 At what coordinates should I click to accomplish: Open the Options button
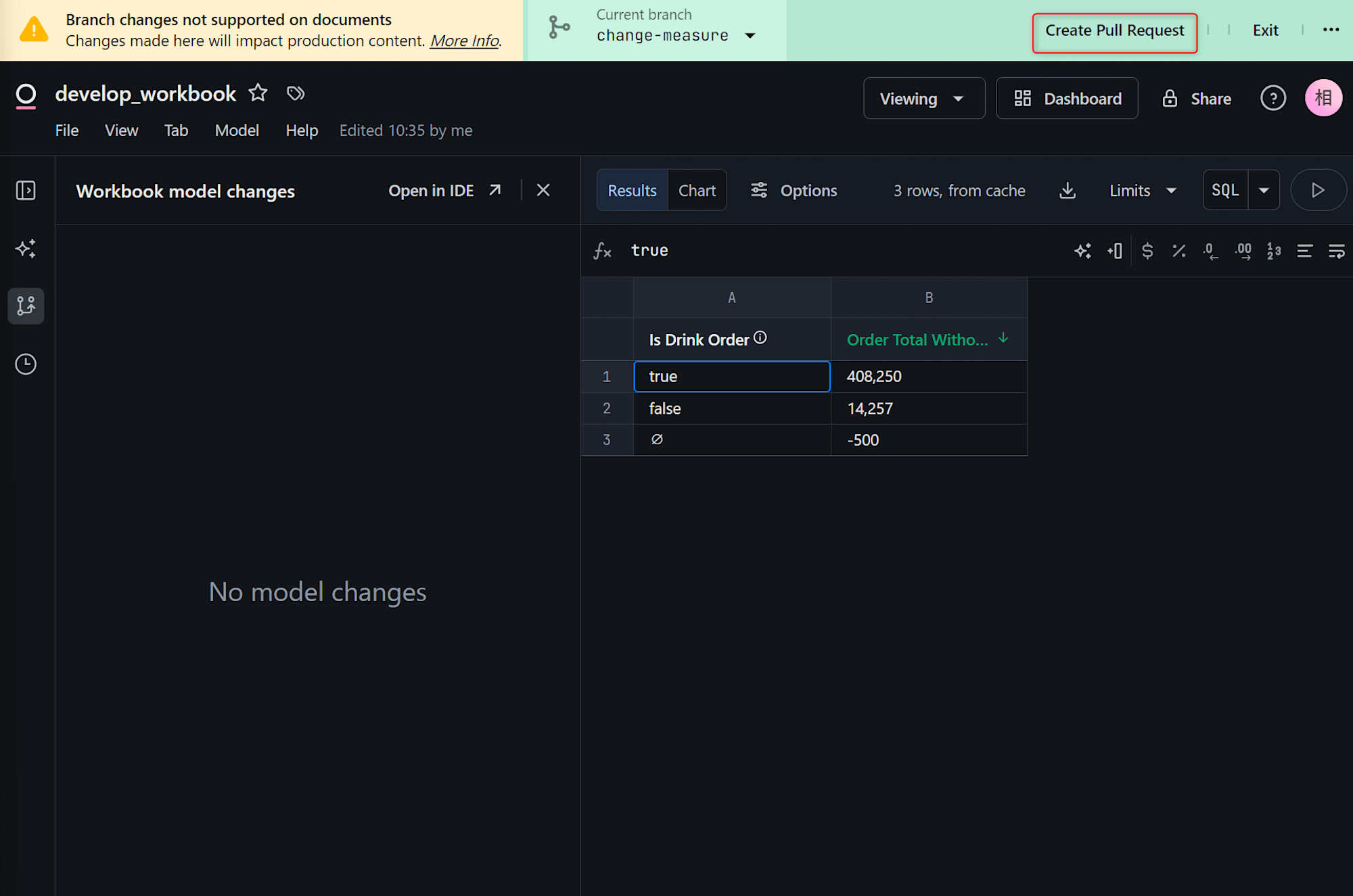coord(794,190)
